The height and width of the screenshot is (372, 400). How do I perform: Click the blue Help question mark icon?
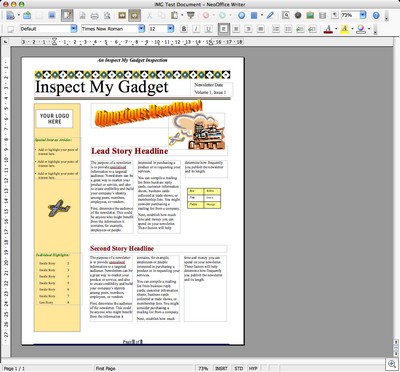376,15
